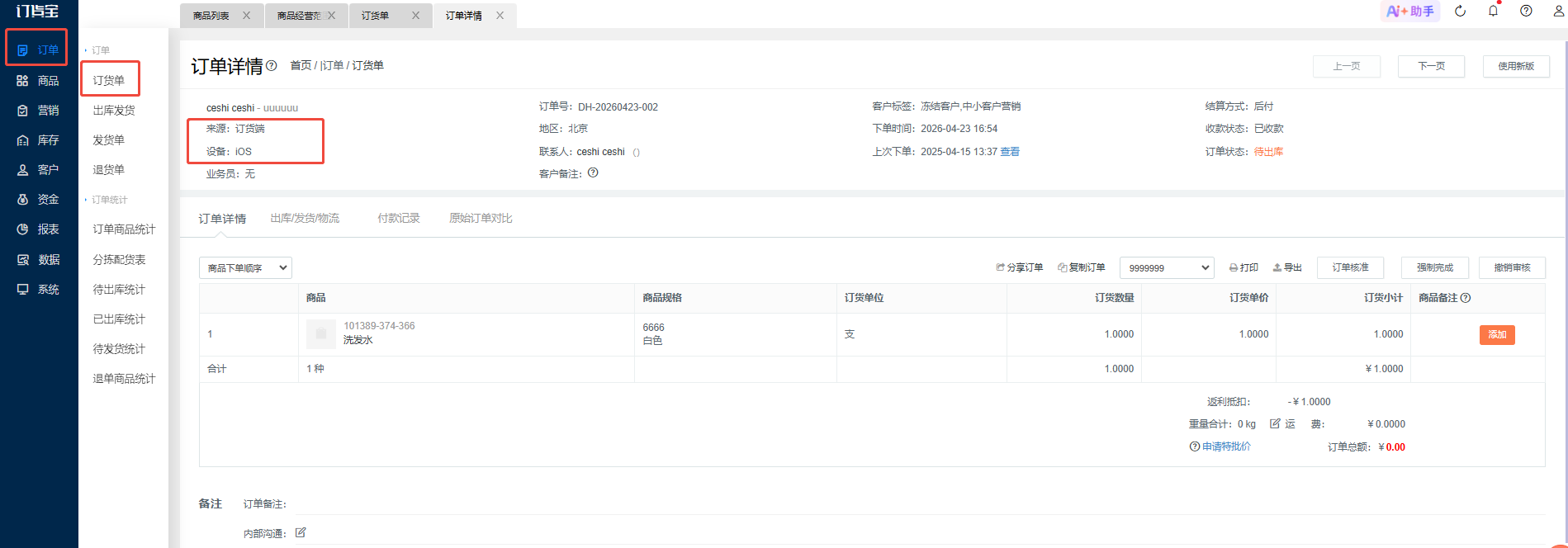Click 复制订单 to copy the order

(1082, 267)
